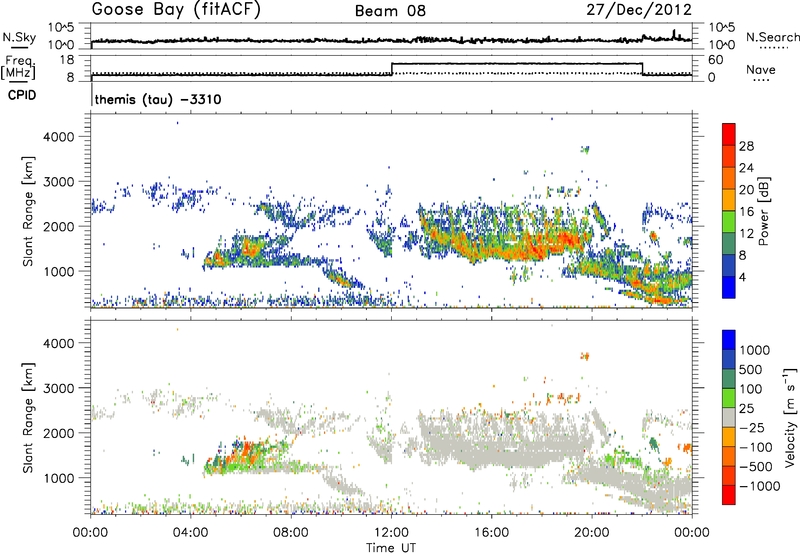The width and height of the screenshot is (800, 554).
Task: Click the date "27/Dec/2012"
Action: pos(639,10)
